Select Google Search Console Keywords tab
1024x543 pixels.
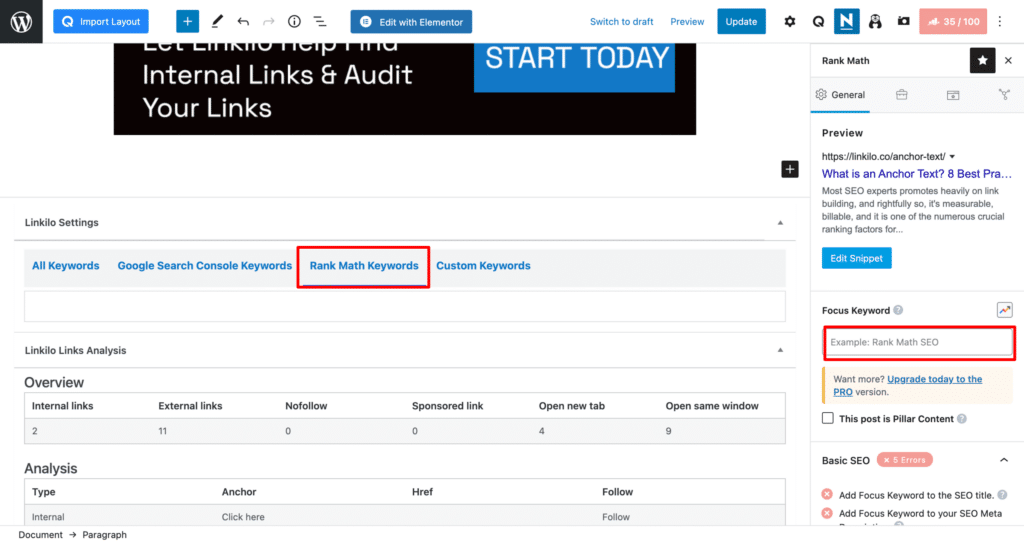click(204, 265)
